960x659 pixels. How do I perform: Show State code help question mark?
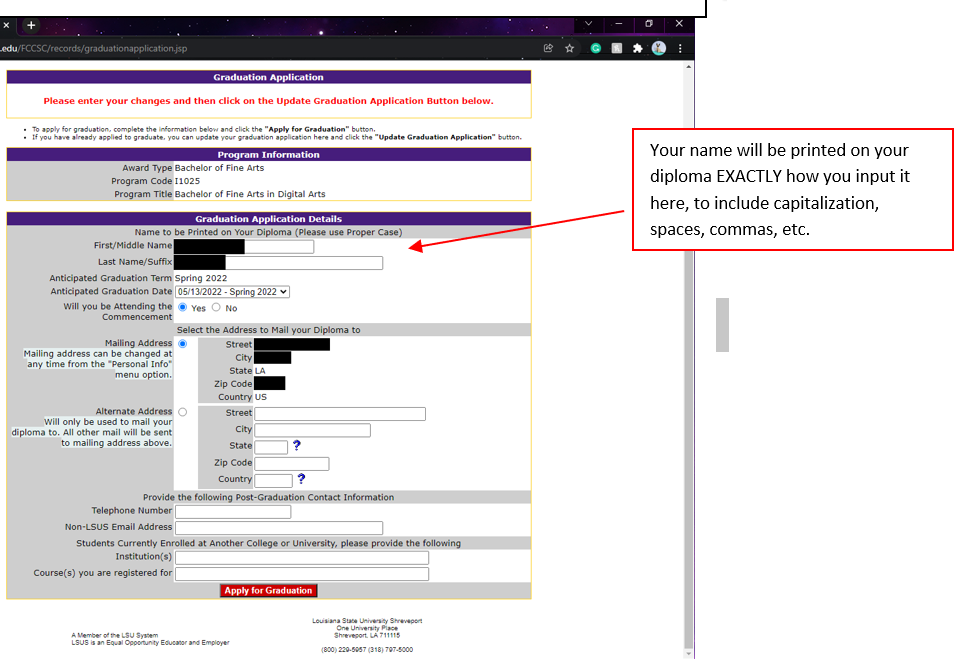click(x=297, y=446)
